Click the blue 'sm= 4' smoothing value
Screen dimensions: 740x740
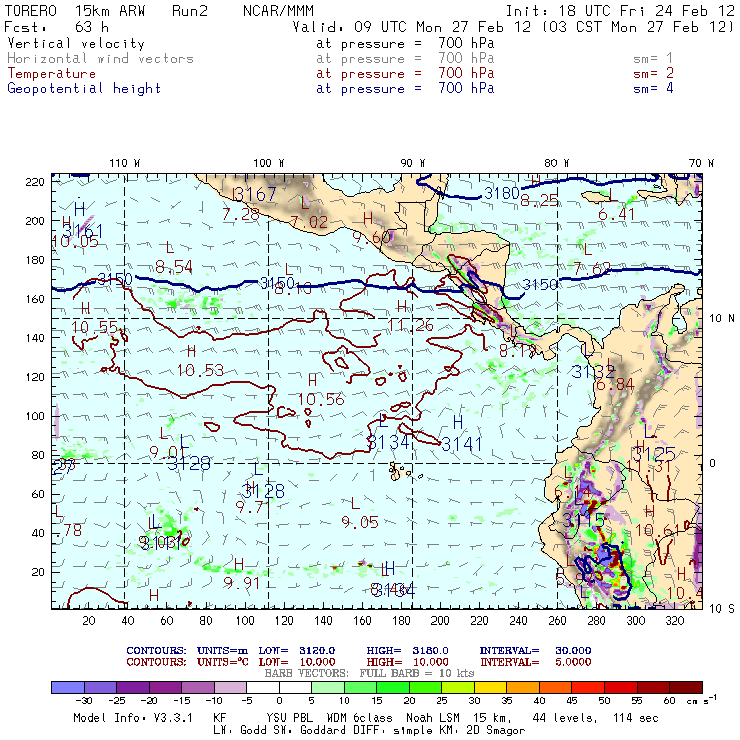[653, 88]
